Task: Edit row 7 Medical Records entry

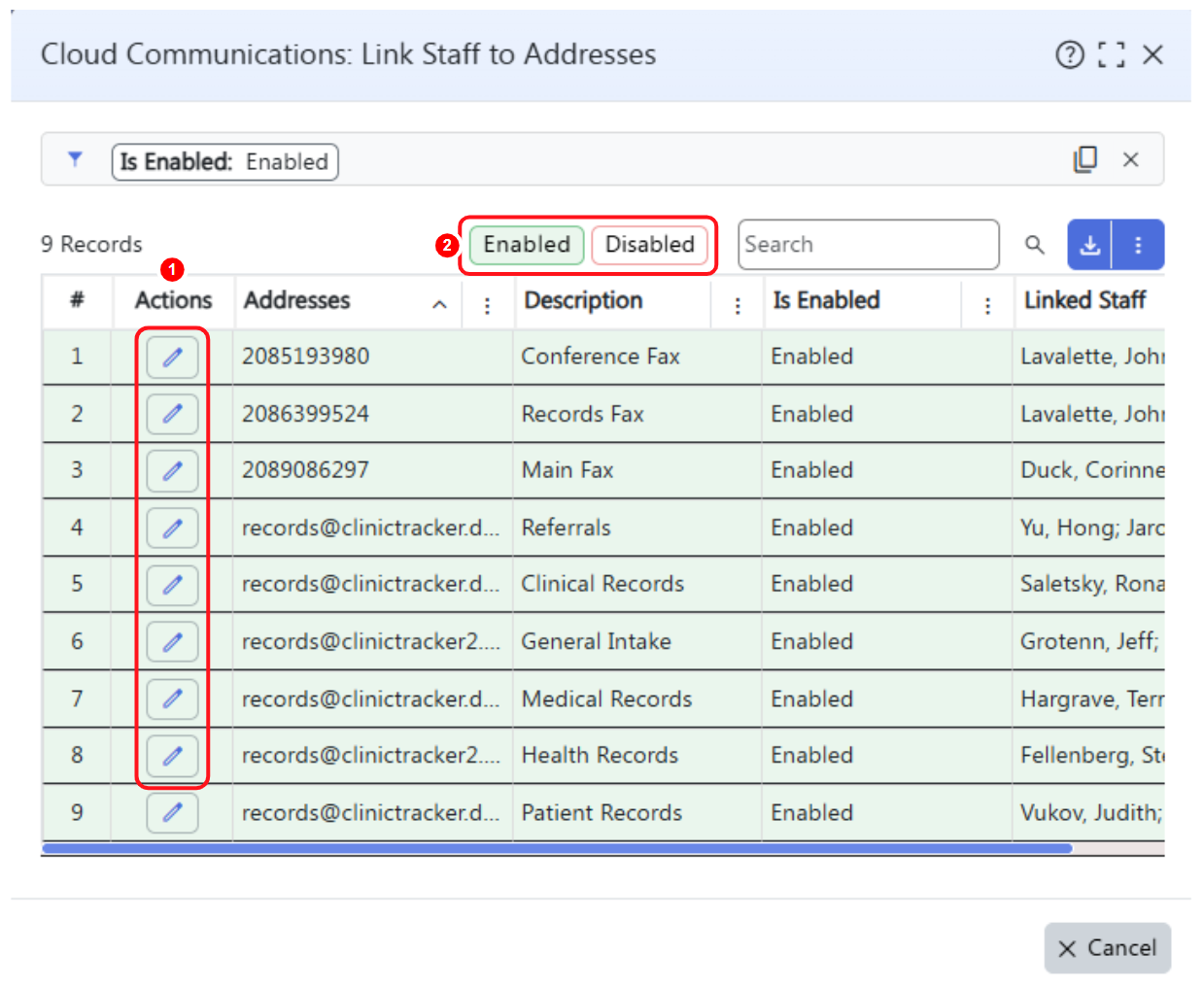Action: pos(173,698)
